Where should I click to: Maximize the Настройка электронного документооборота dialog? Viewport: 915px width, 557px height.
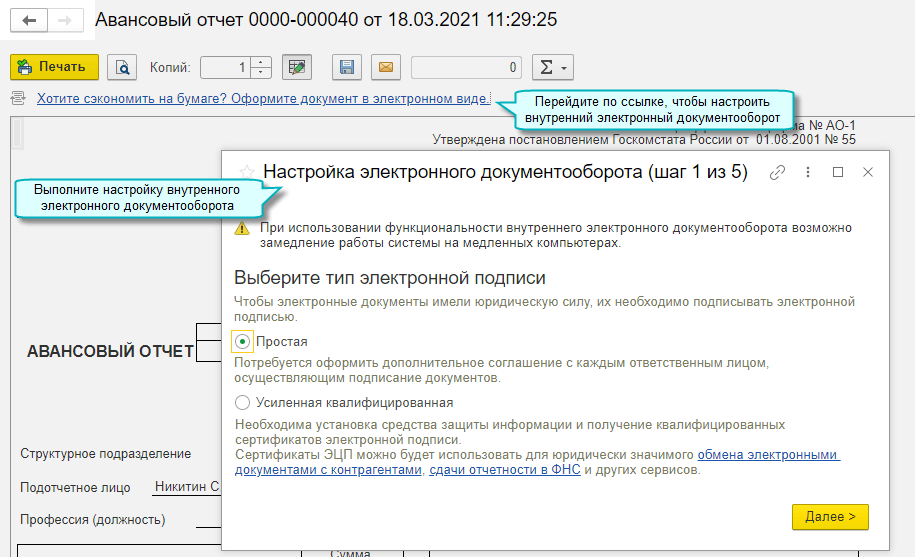point(838,172)
